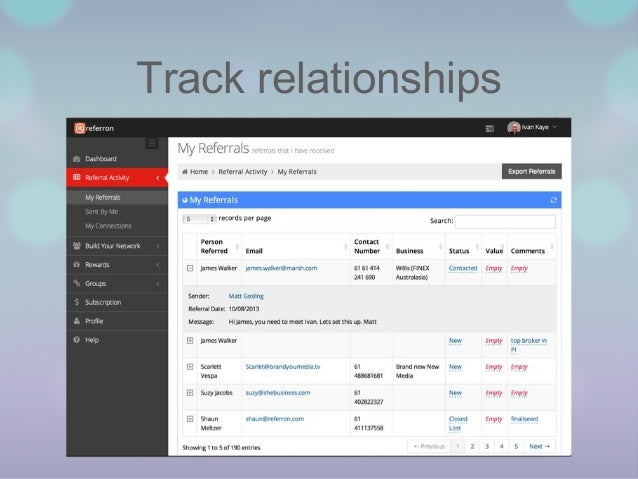Open the Profile menu item
Screen dimensions: 638x479
click(117, 321)
